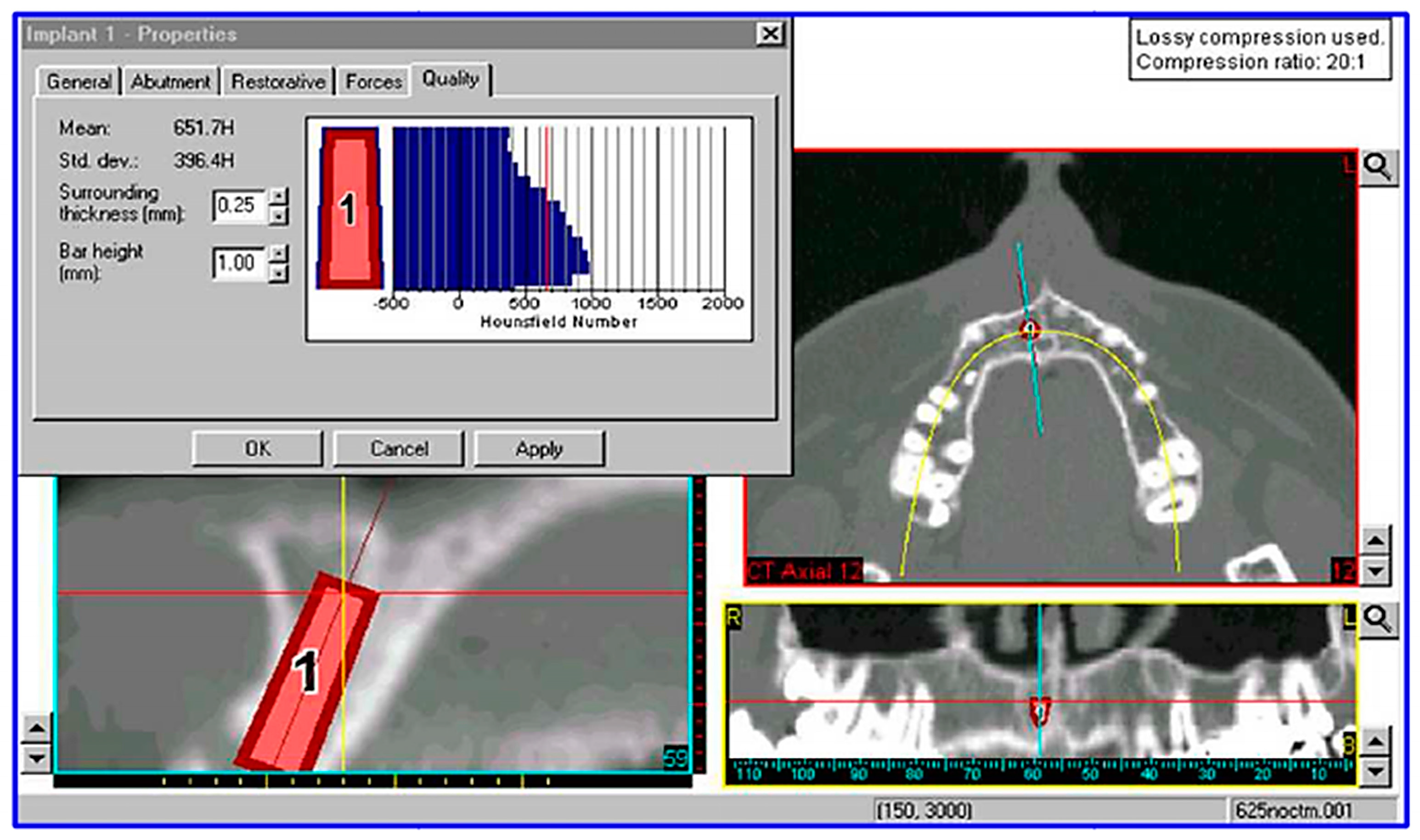1420x840 pixels.
Task: Open the Abutment tab
Action: (171, 82)
